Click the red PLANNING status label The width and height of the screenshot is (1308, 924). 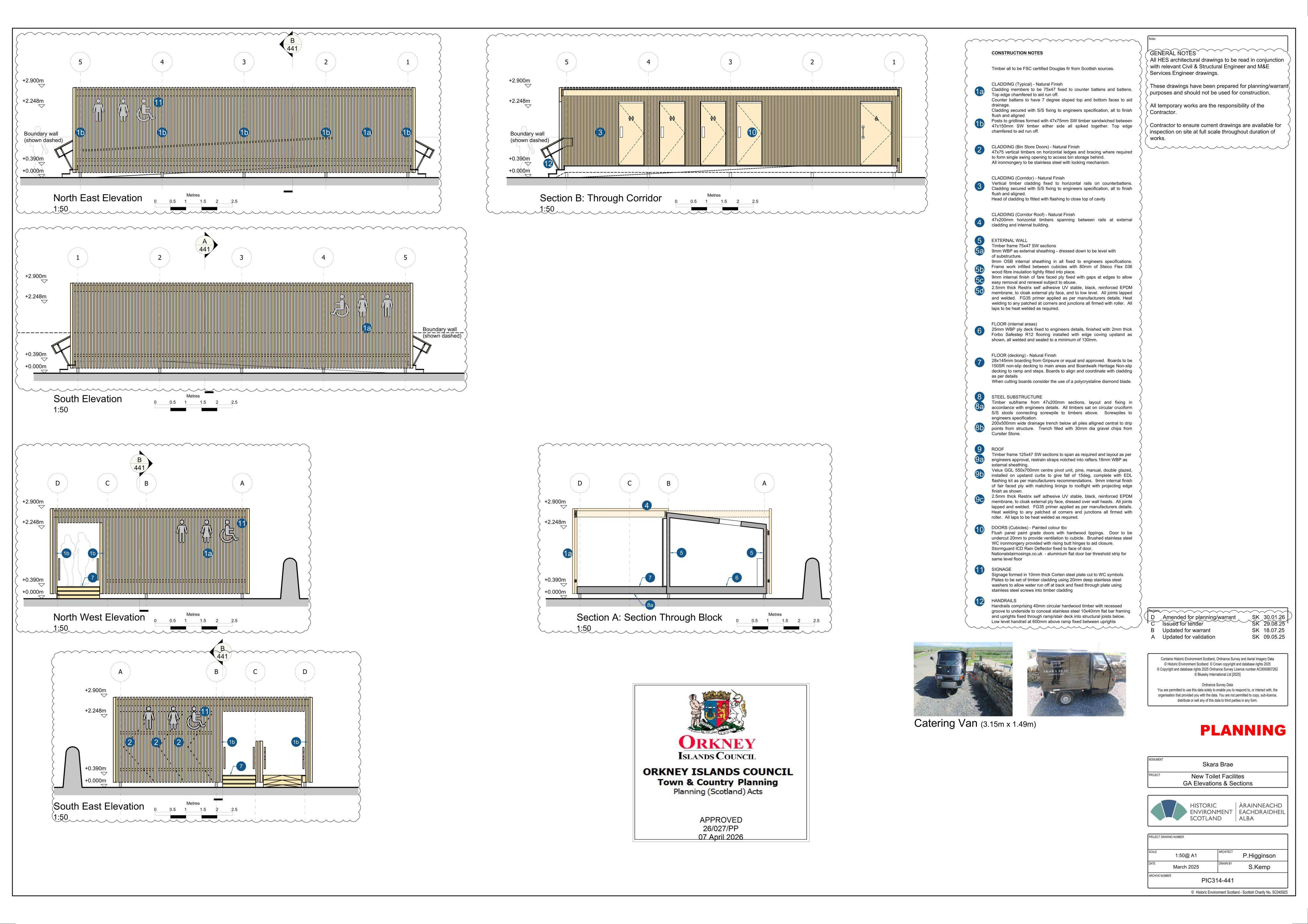click(1243, 730)
